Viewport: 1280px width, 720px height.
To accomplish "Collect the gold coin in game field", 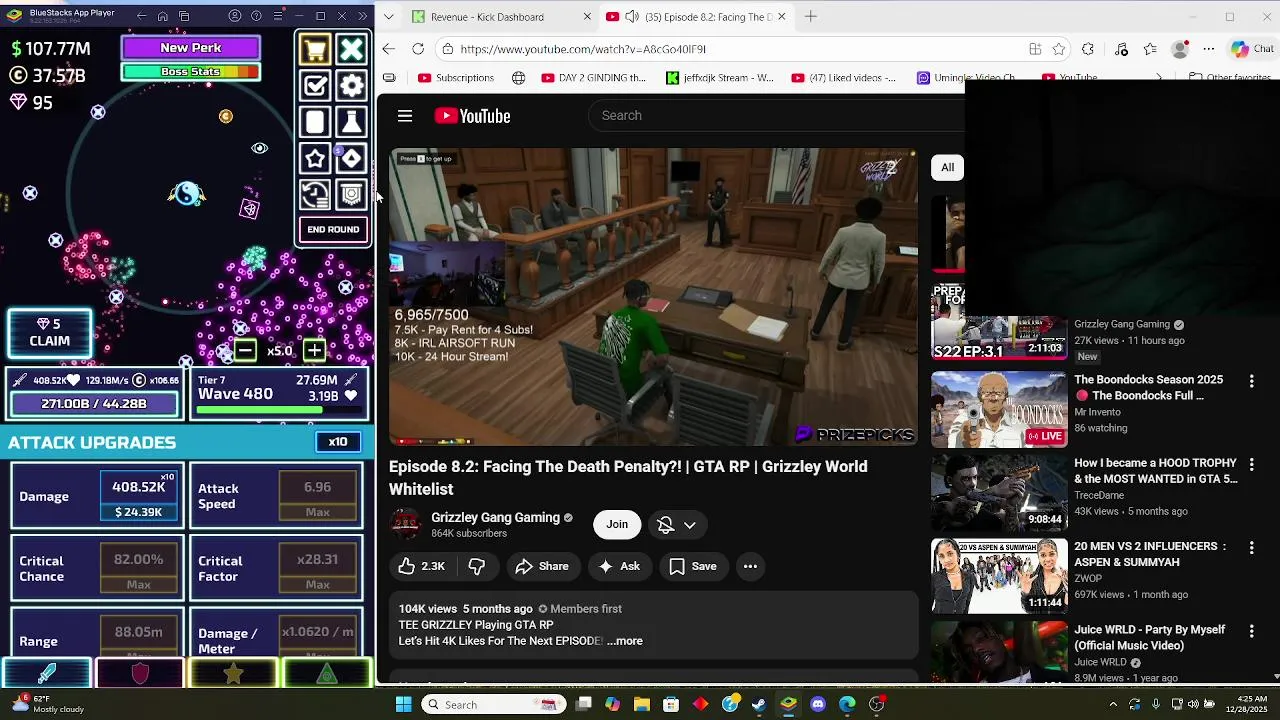I will click(x=226, y=117).
